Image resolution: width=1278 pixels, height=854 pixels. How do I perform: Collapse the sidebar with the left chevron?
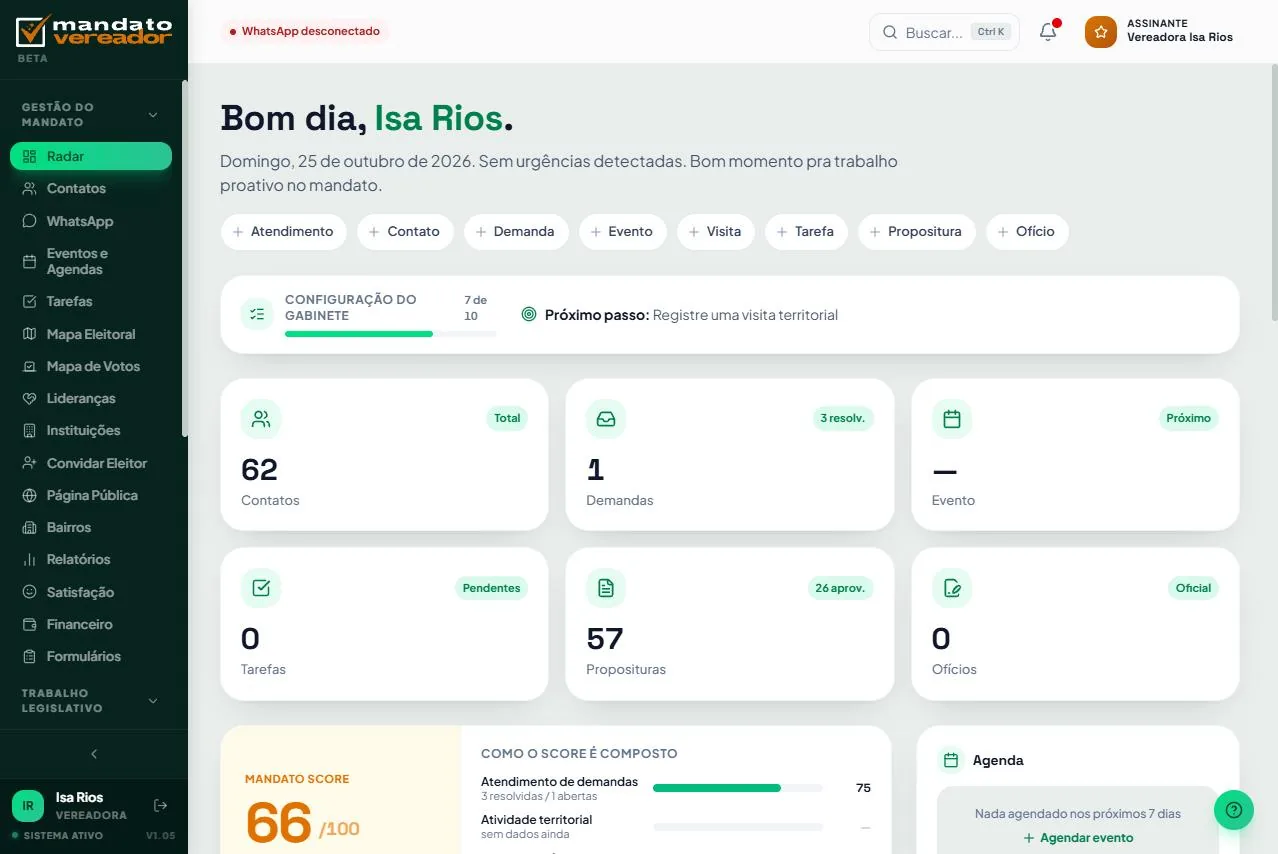(94, 754)
